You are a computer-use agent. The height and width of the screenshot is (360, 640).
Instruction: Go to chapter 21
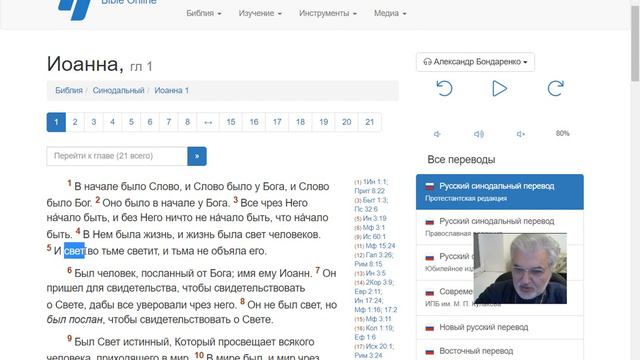coord(370,122)
